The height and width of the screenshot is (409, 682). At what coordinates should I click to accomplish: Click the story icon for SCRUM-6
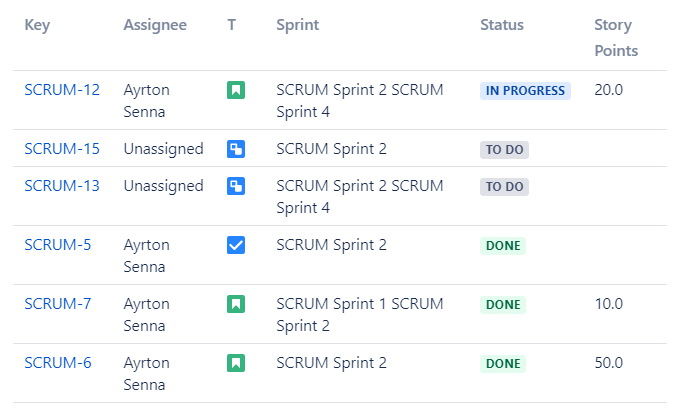point(236,363)
